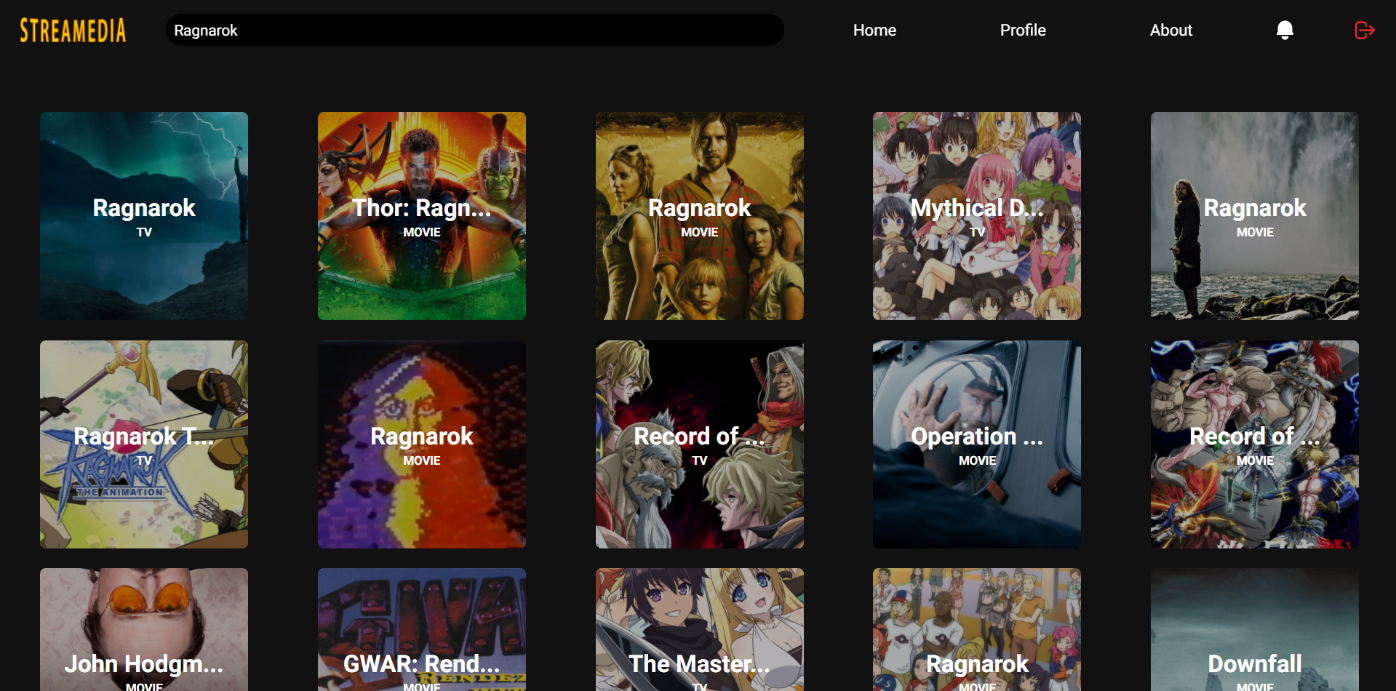Viewport: 1396px width, 691px height.
Task: Open the Ragnarok movie card with waterfall
Action: point(1255,216)
